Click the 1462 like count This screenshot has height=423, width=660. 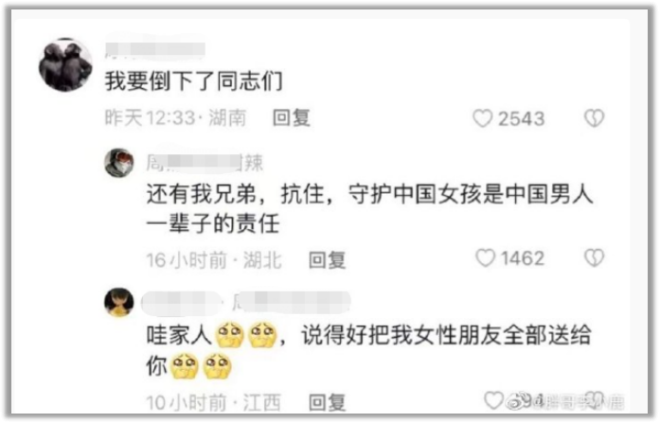tap(522, 258)
